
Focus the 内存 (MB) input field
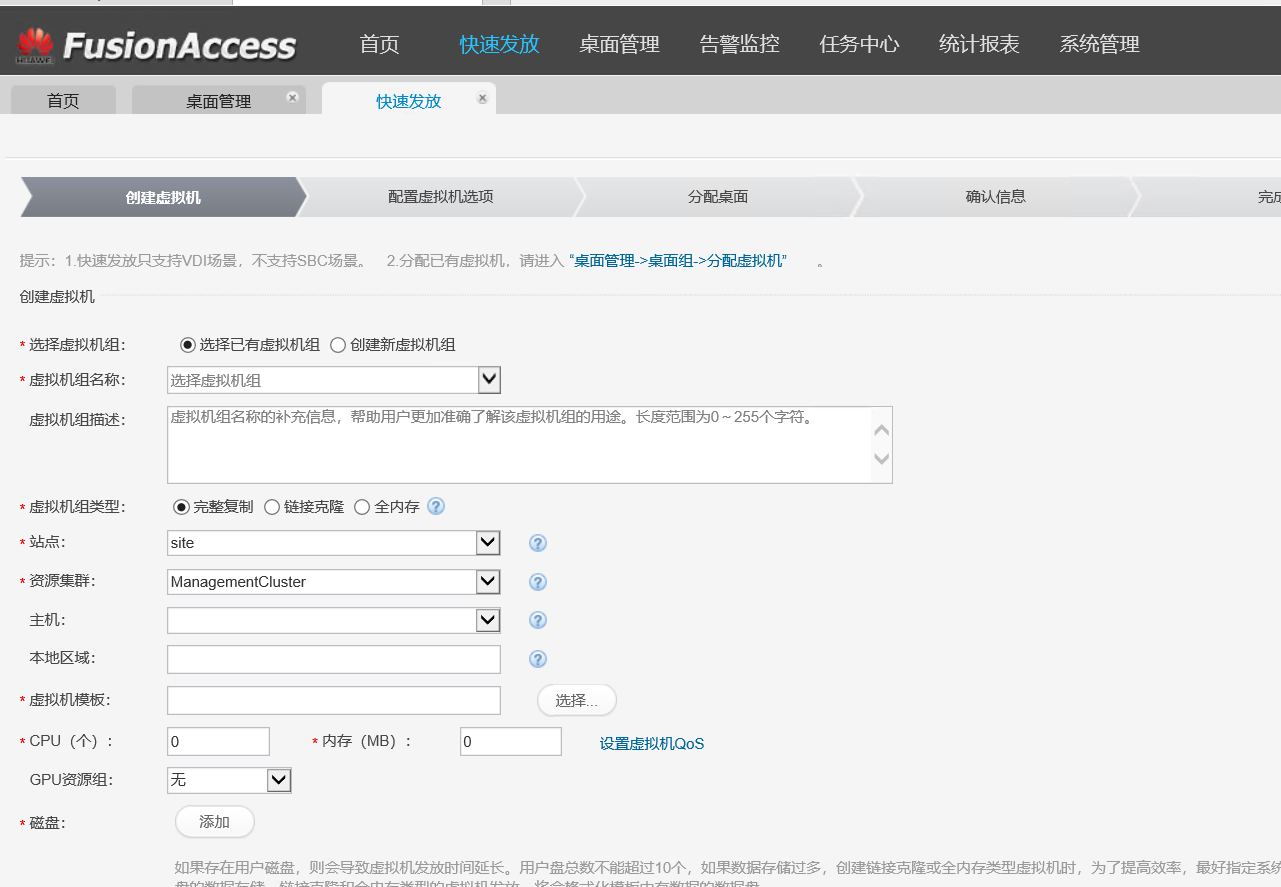[x=511, y=741]
